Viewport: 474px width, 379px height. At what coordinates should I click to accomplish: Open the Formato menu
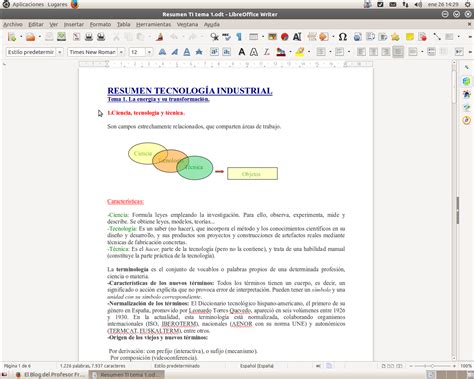point(100,24)
